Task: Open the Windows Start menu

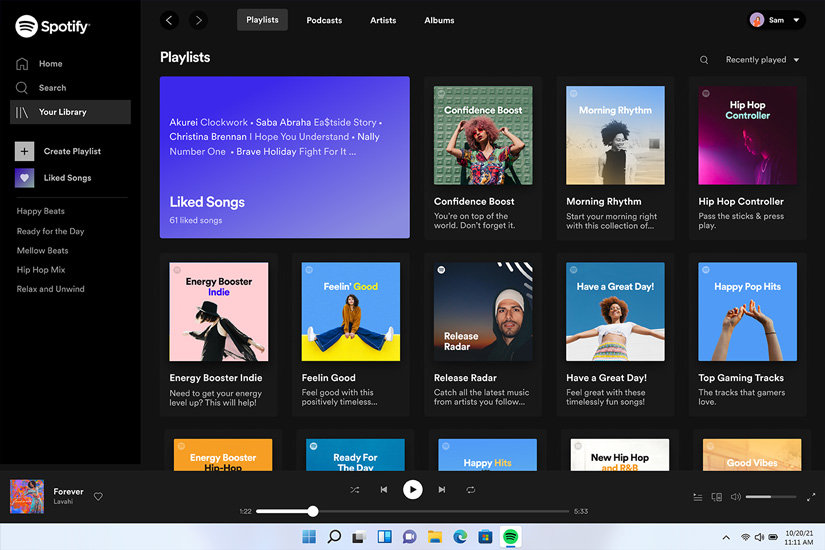Action: tap(309, 537)
